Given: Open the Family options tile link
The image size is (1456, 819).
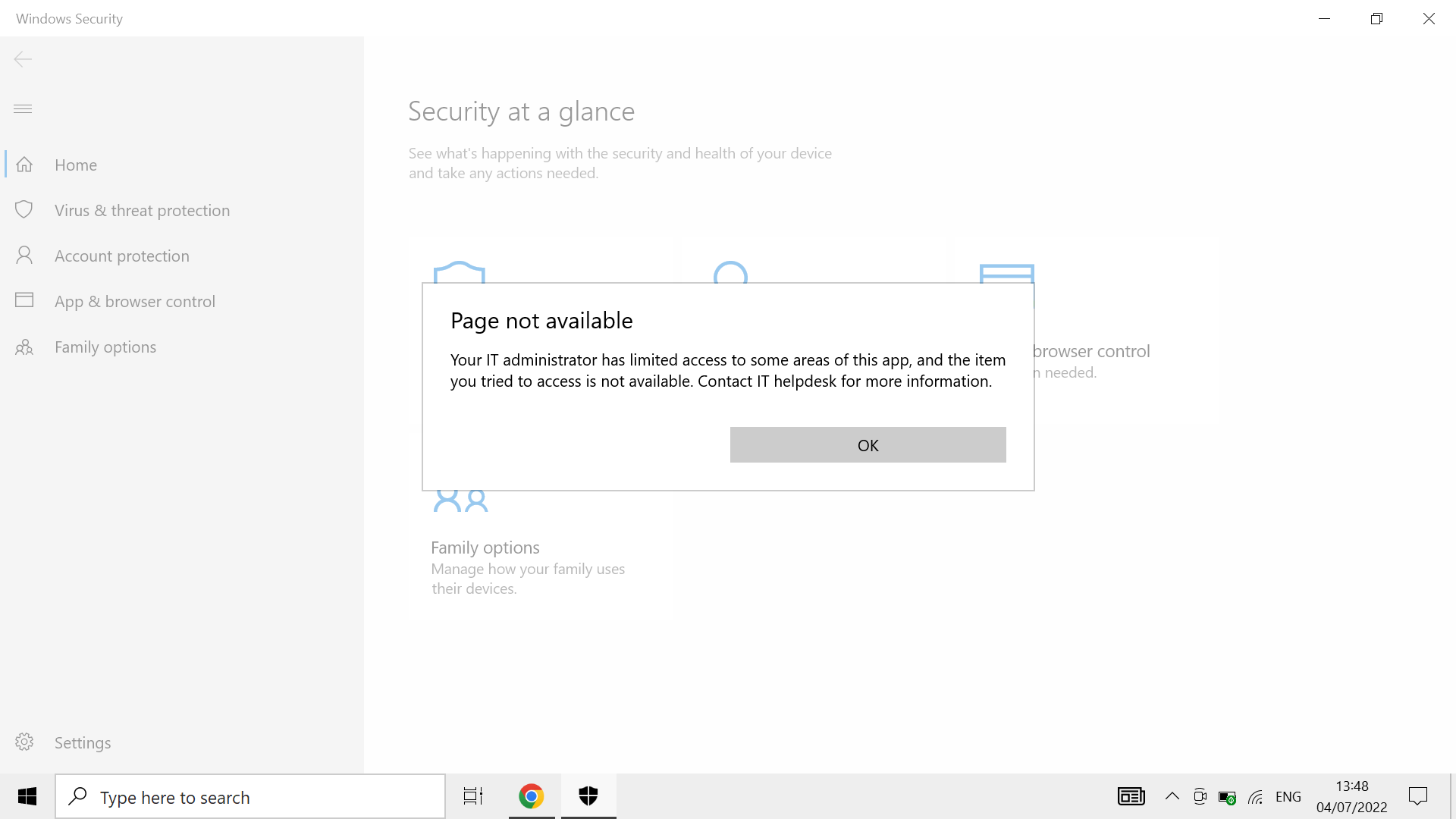Looking at the screenshot, I should [485, 548].
